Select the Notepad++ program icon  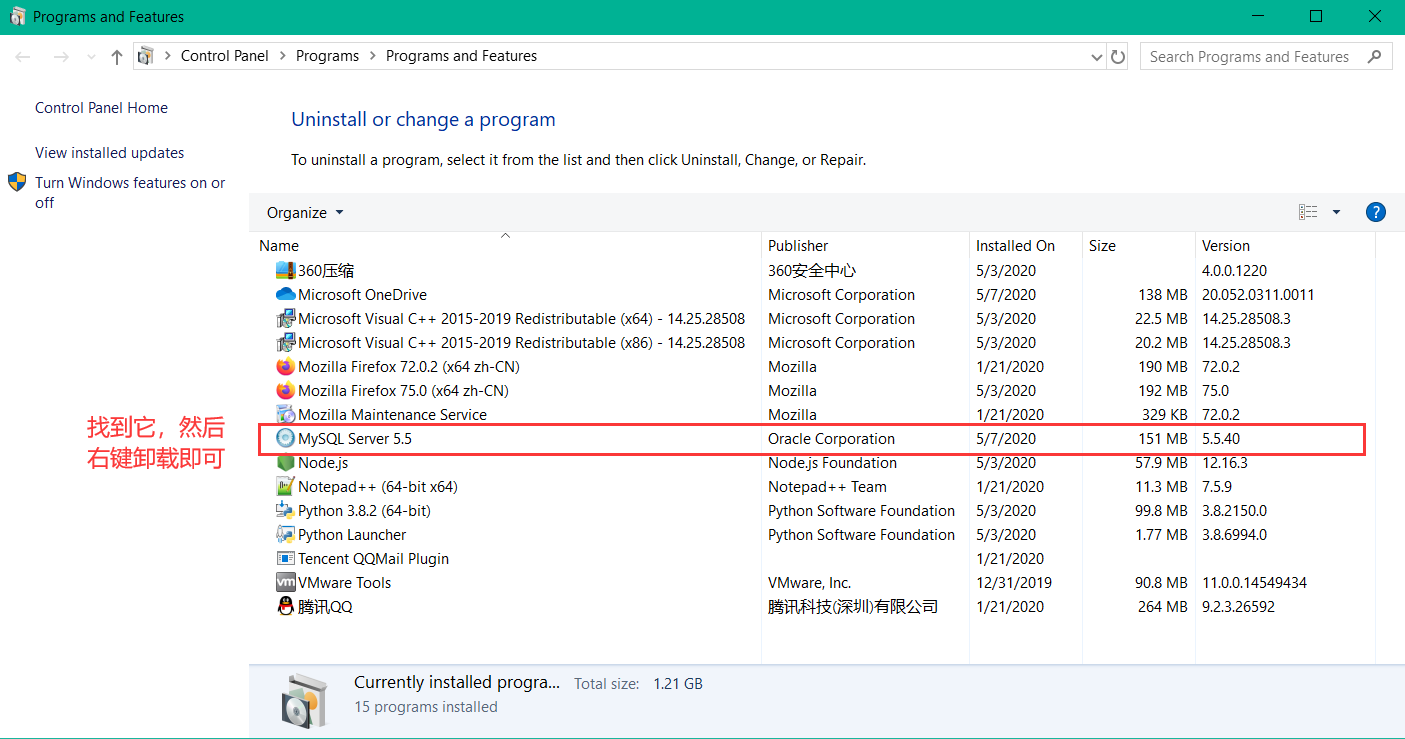click(x=285, y=487)
